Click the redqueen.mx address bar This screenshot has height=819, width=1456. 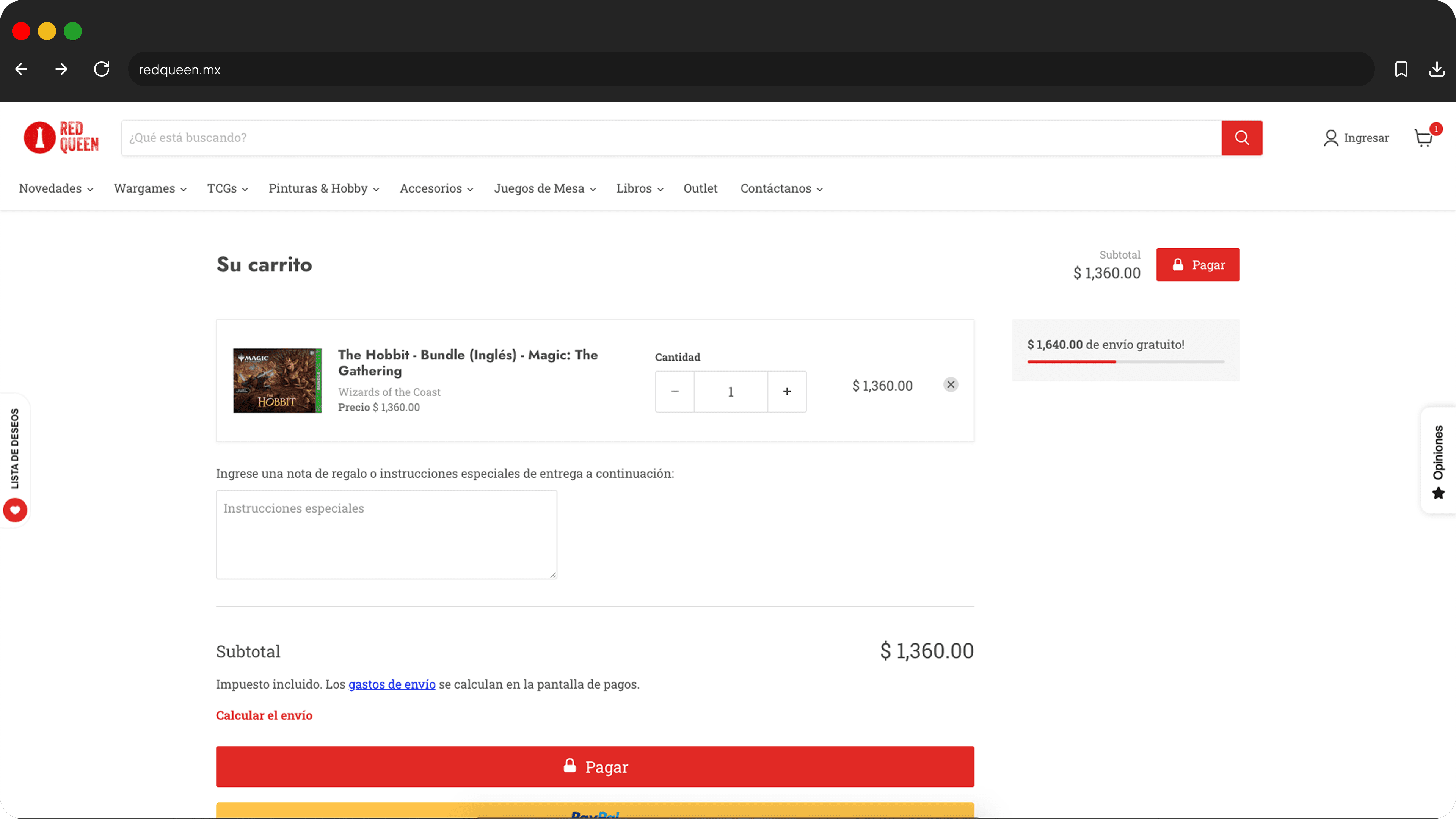coord(751,69)
